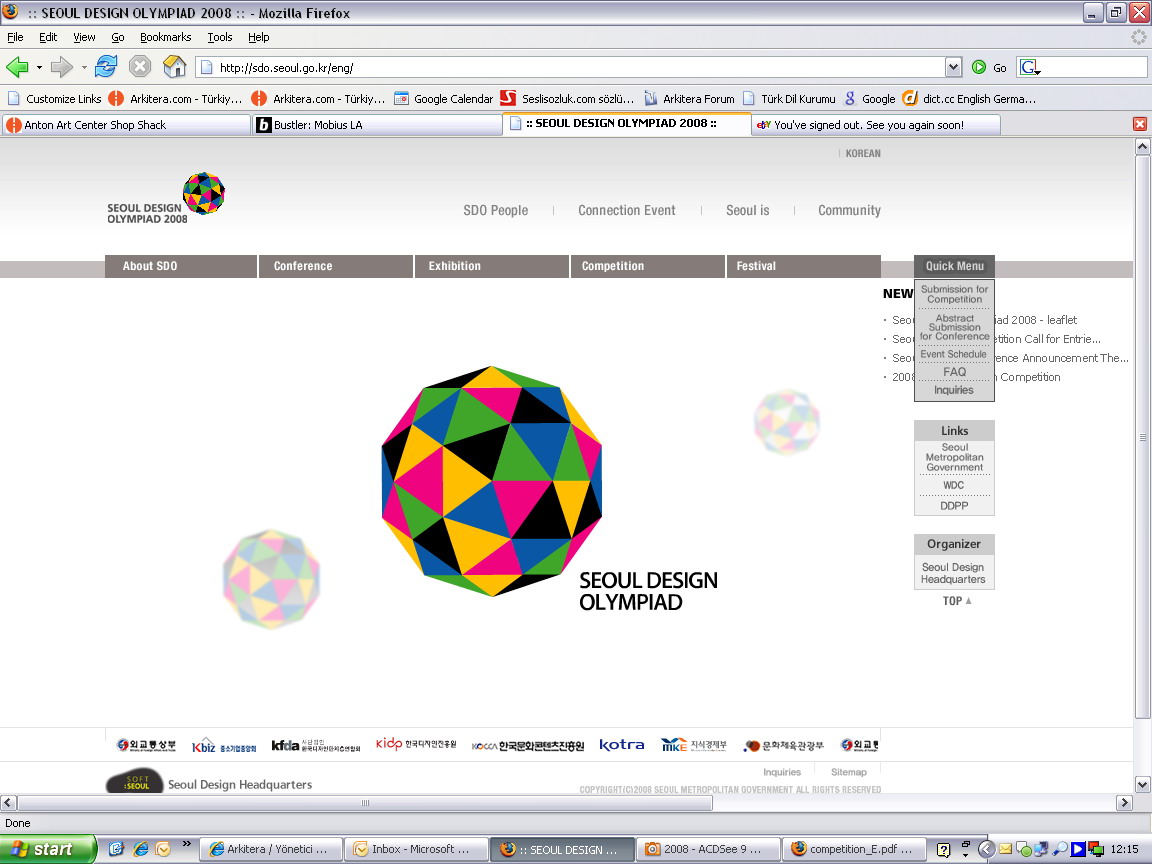The image size is (1152, 864).
Task: Open Event Schedule in Quick Menu
Action: (954, 354)
